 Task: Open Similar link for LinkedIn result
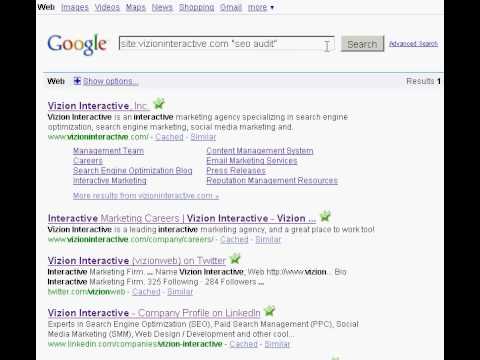click(277, 344)
